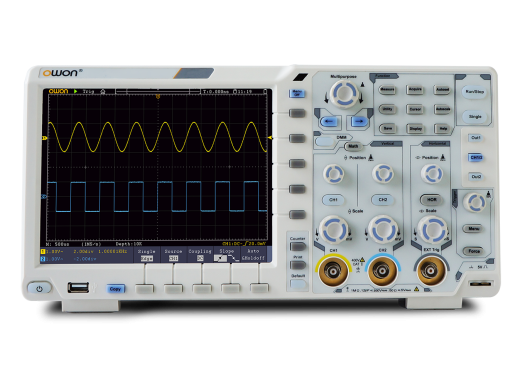
Task: Click the yellow CH1 sine waveform
Action: (157, 137)
